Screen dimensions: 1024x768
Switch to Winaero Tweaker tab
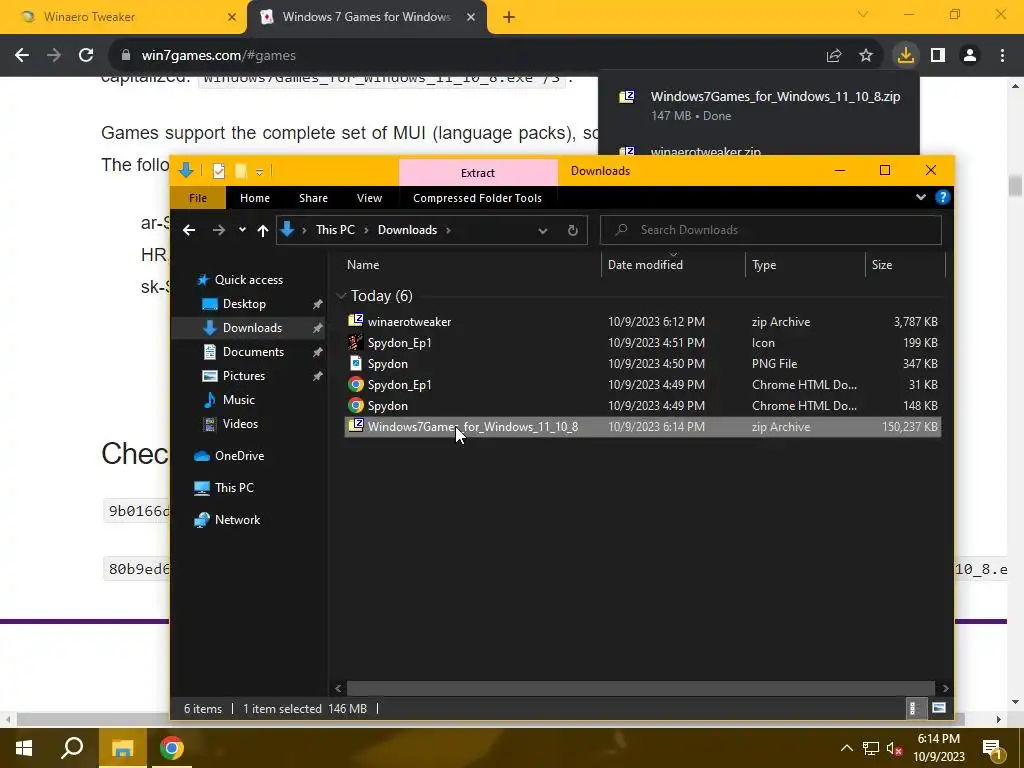click(x=123, y=17)
